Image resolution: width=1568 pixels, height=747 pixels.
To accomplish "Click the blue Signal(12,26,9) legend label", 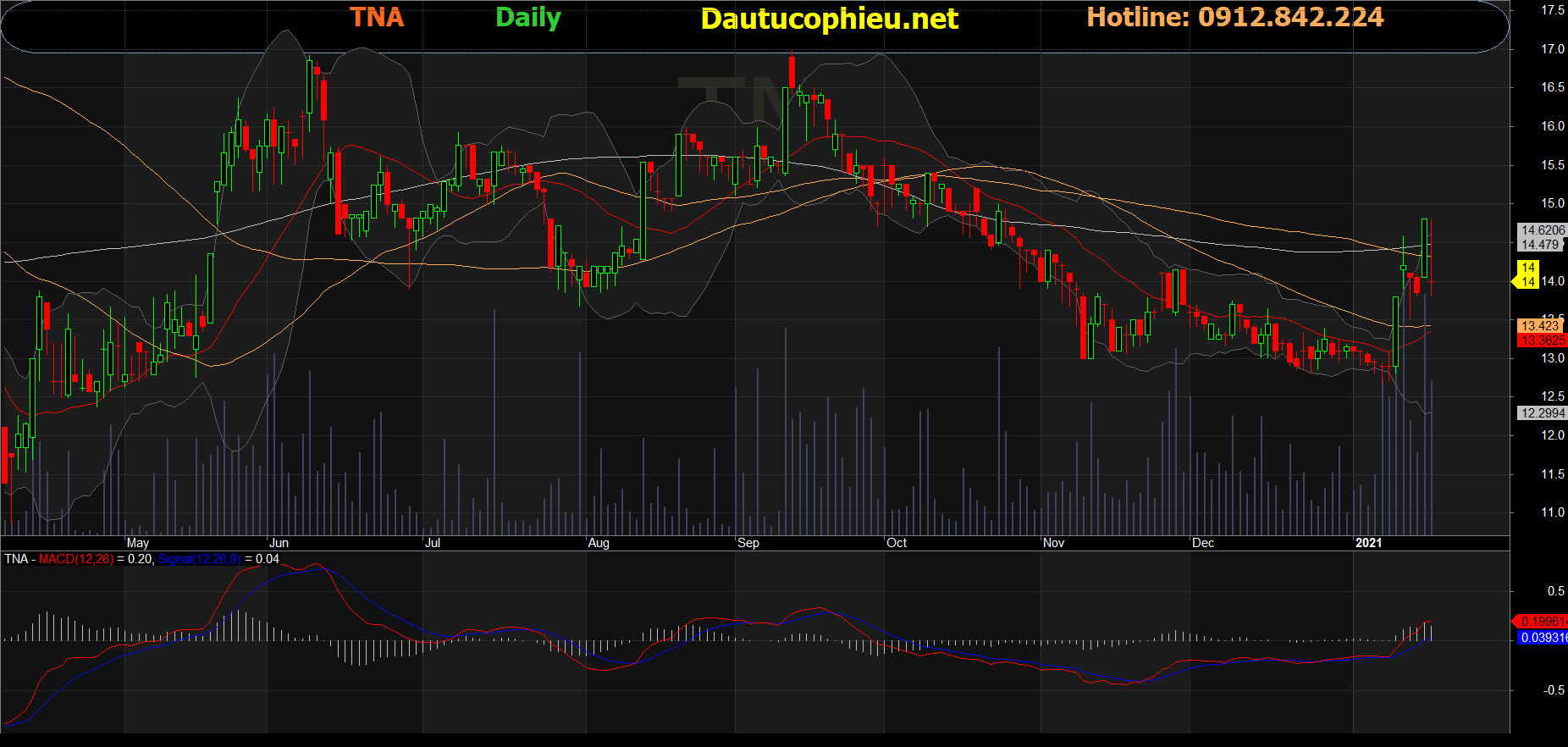I will [x=199, y=559].
